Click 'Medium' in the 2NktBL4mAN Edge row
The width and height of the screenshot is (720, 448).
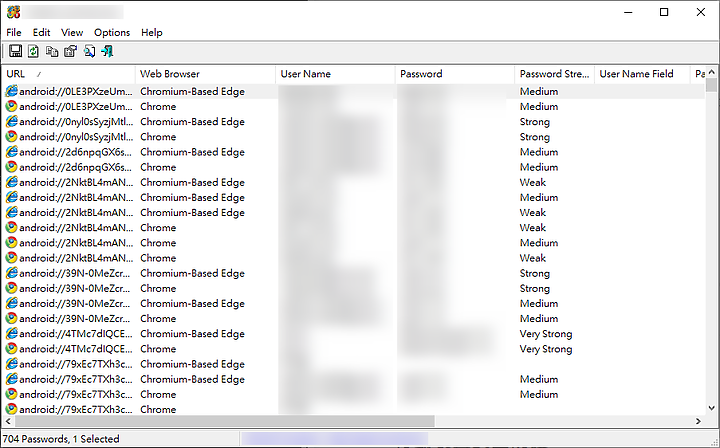[539, 197]
